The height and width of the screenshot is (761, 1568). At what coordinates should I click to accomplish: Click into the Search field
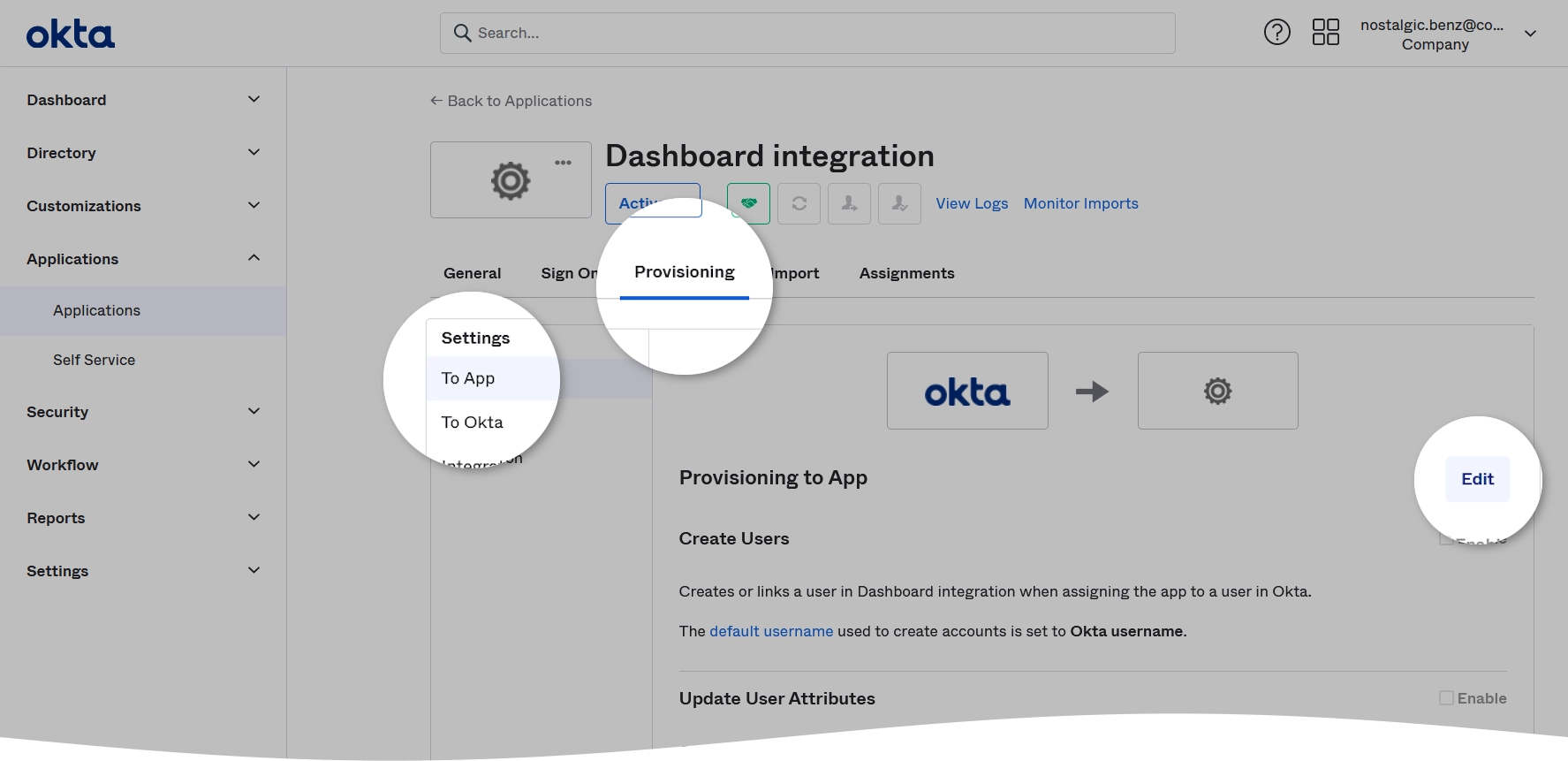(x=807, y=33)
